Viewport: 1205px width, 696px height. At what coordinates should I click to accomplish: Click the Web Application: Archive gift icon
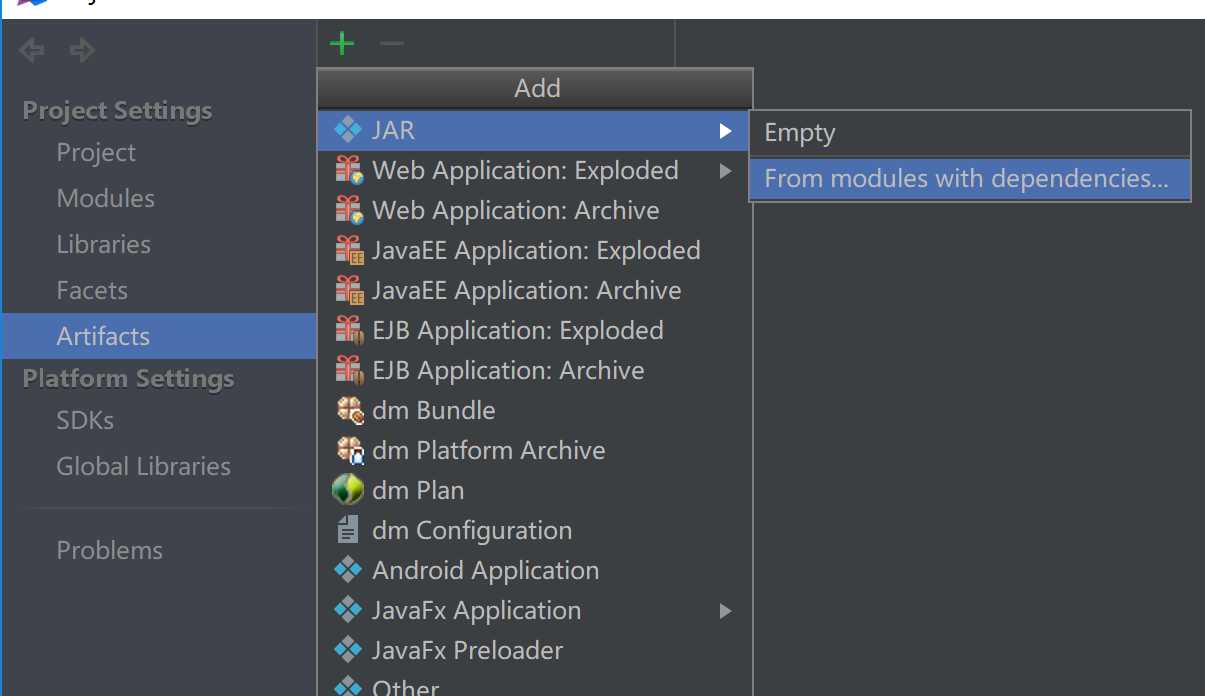[348, 210]
